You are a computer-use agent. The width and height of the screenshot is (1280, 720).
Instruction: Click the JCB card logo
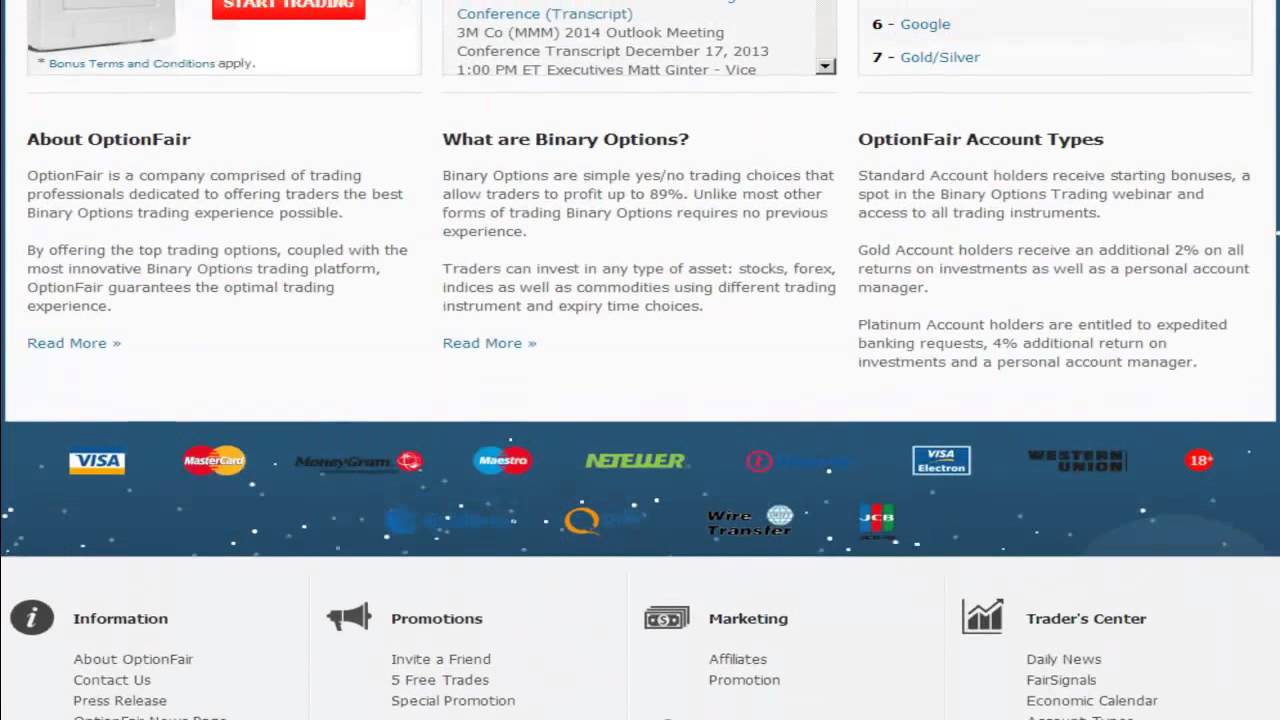[x=877, y=520]
